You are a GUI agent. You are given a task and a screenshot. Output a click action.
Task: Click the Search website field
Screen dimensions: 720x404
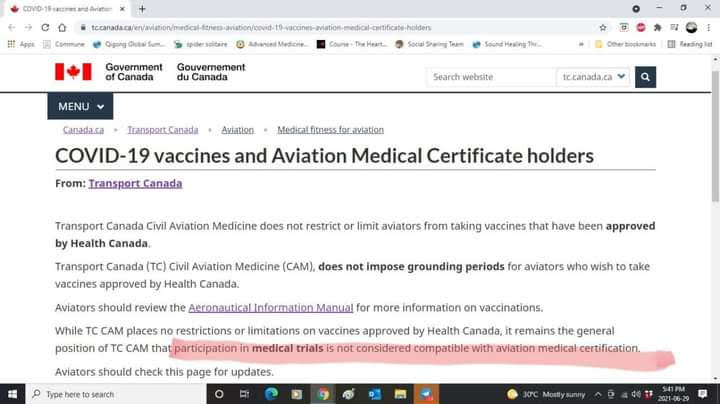490,77
